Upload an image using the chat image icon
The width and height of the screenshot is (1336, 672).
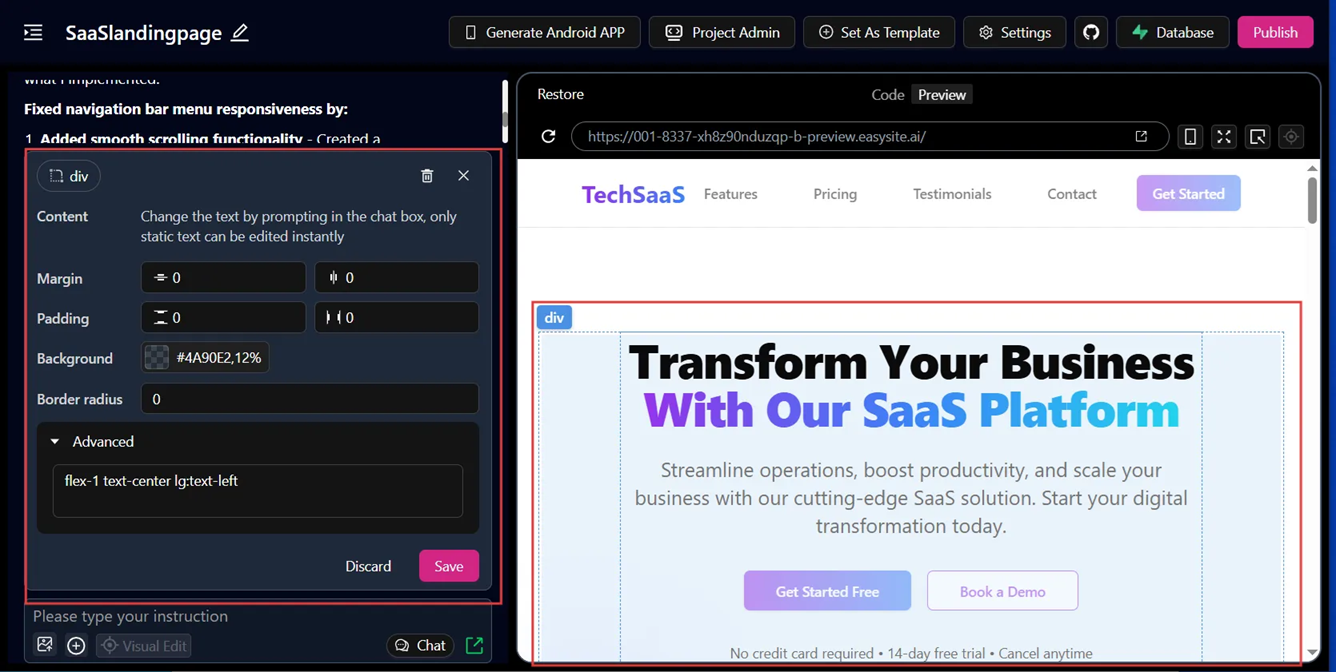click(45, 645)
